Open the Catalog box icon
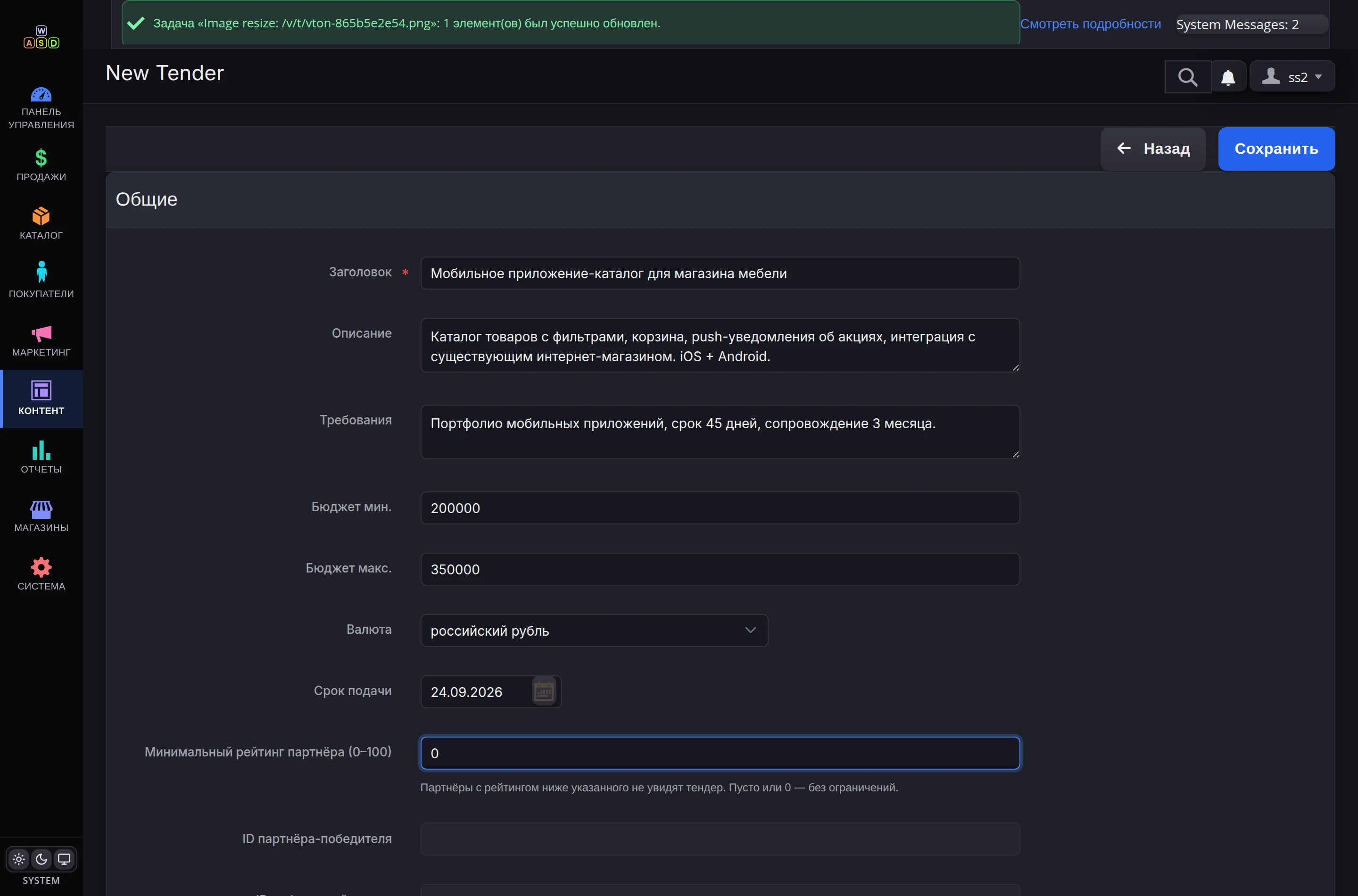 41,216
